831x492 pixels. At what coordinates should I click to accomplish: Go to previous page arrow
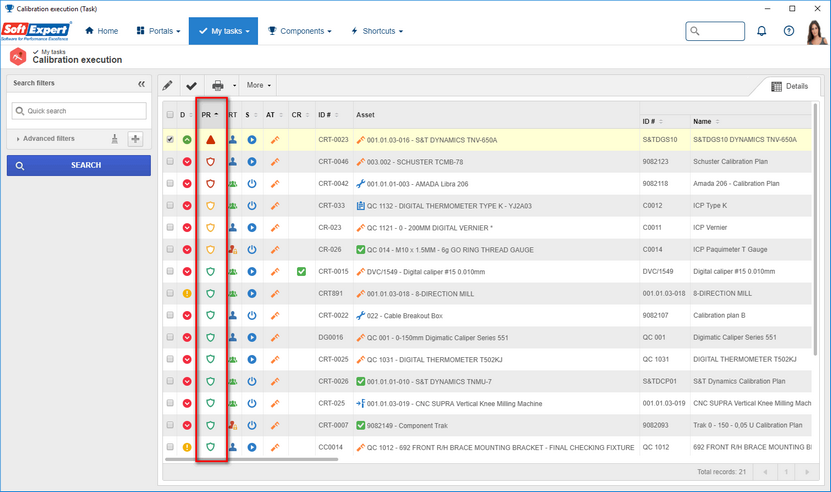pos(765,472)
